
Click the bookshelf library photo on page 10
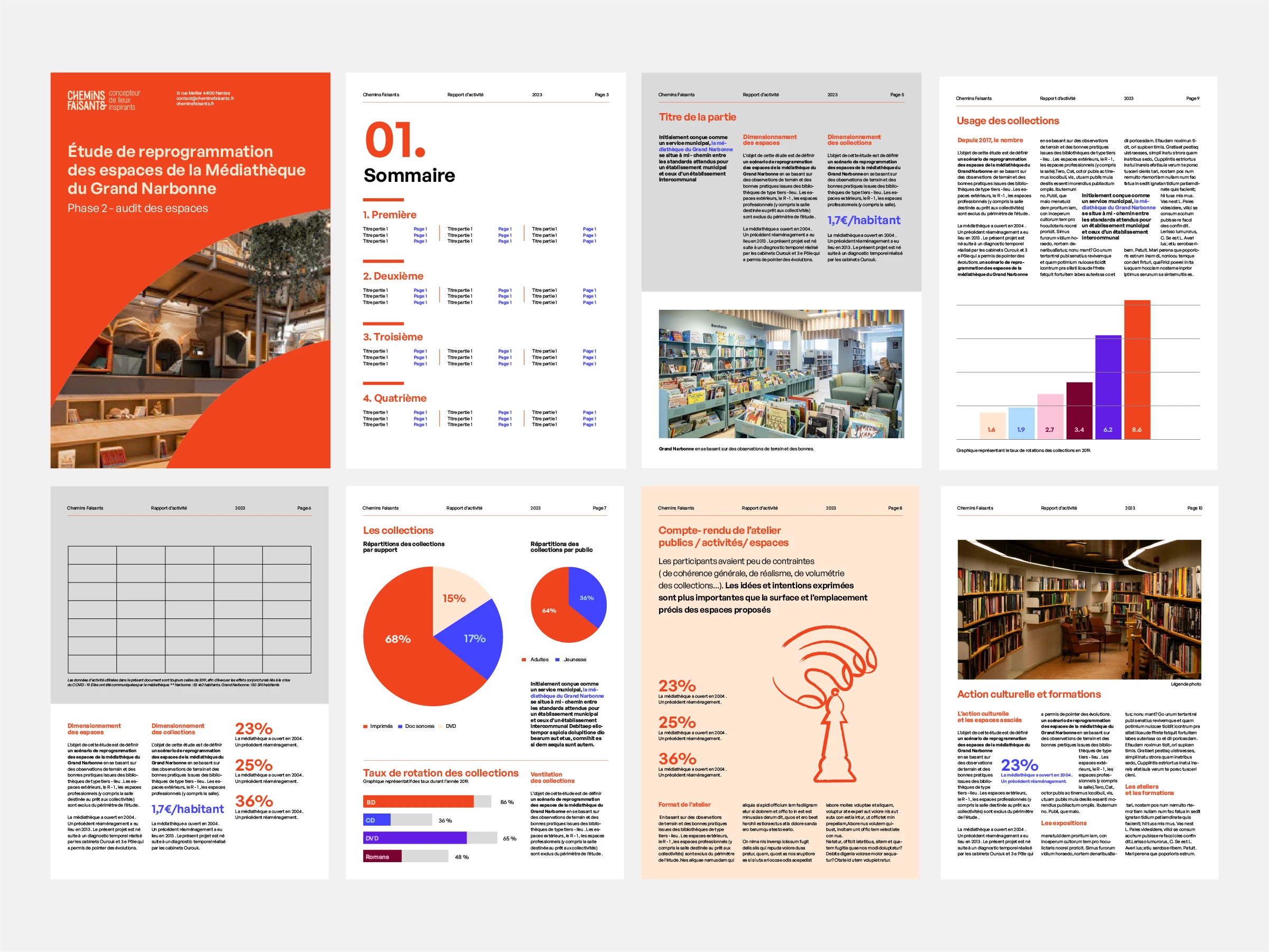[x=1079, y=609]
